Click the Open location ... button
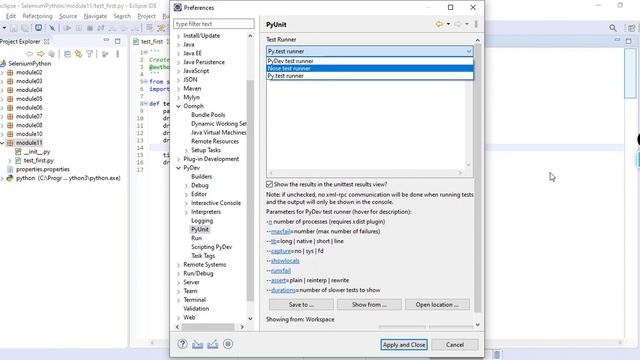 [437, 304]
